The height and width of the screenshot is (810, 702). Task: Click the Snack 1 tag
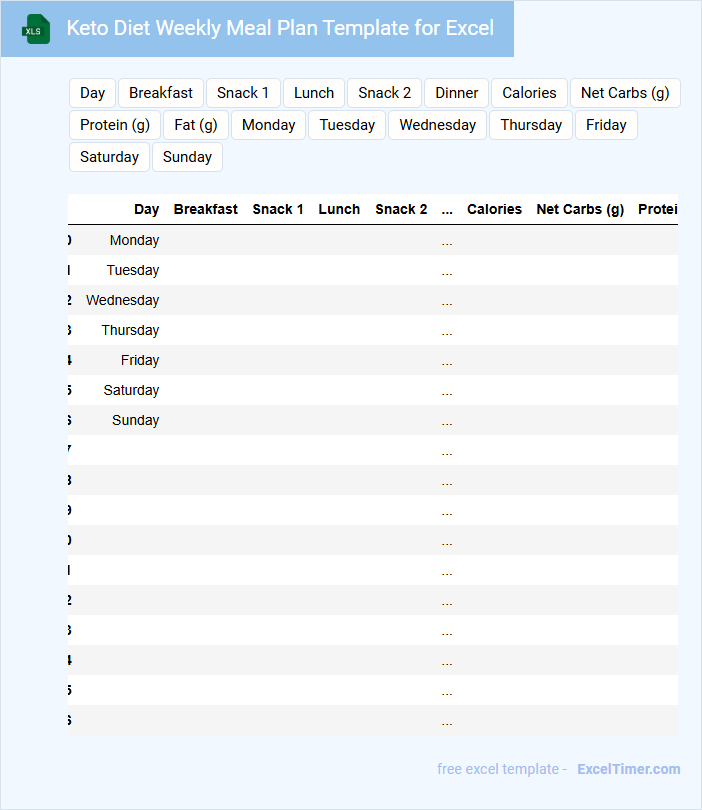click(x=243, y=93)
